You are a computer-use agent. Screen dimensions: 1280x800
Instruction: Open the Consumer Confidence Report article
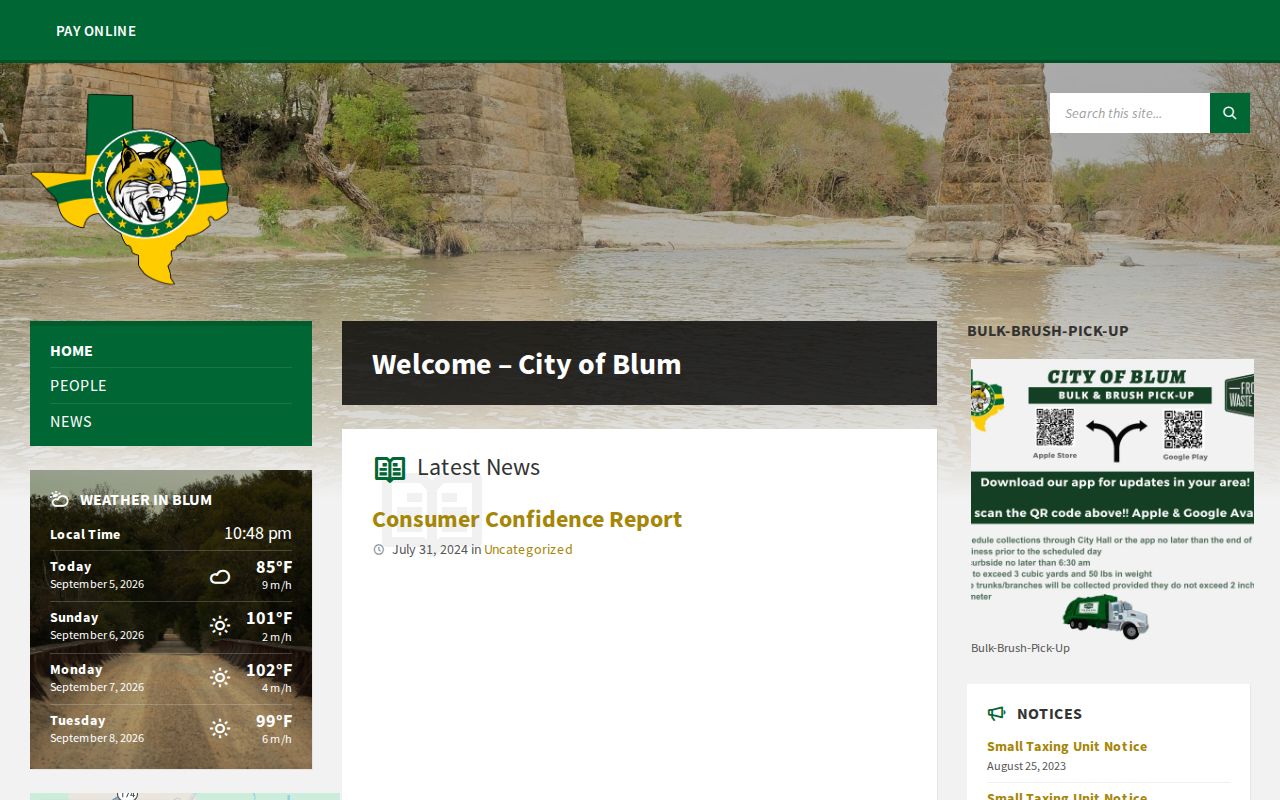[527, 519]
